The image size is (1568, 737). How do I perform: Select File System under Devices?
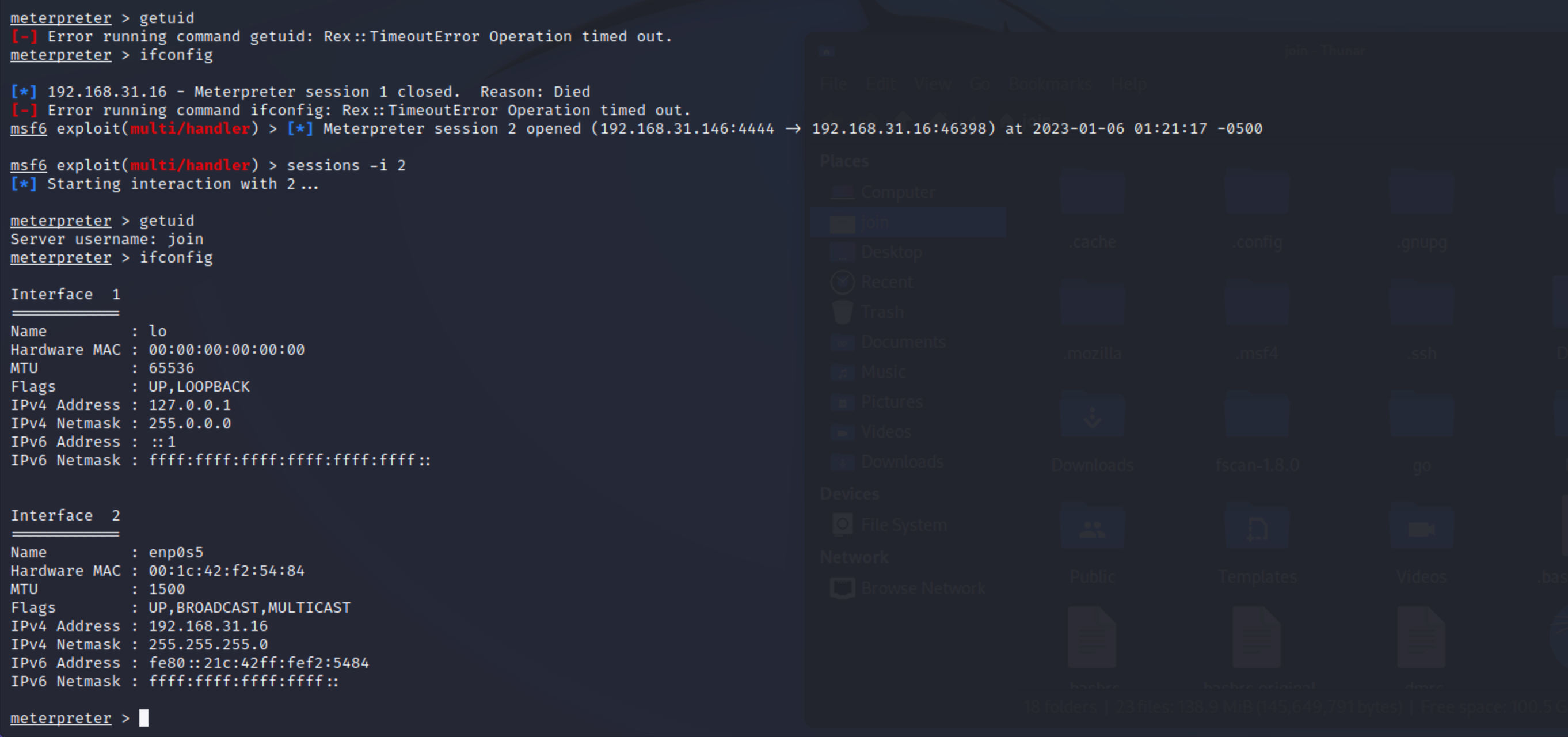tap(903, 525)
